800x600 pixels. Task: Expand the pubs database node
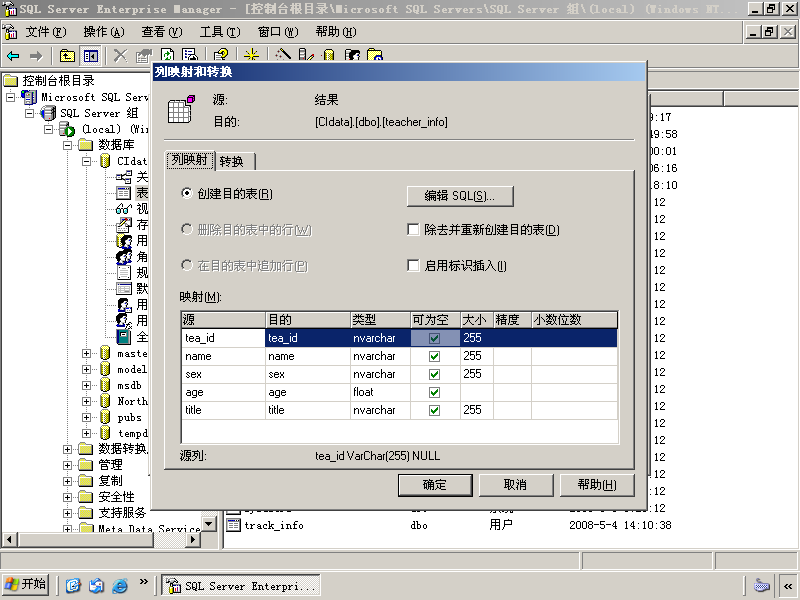[87, 417]
